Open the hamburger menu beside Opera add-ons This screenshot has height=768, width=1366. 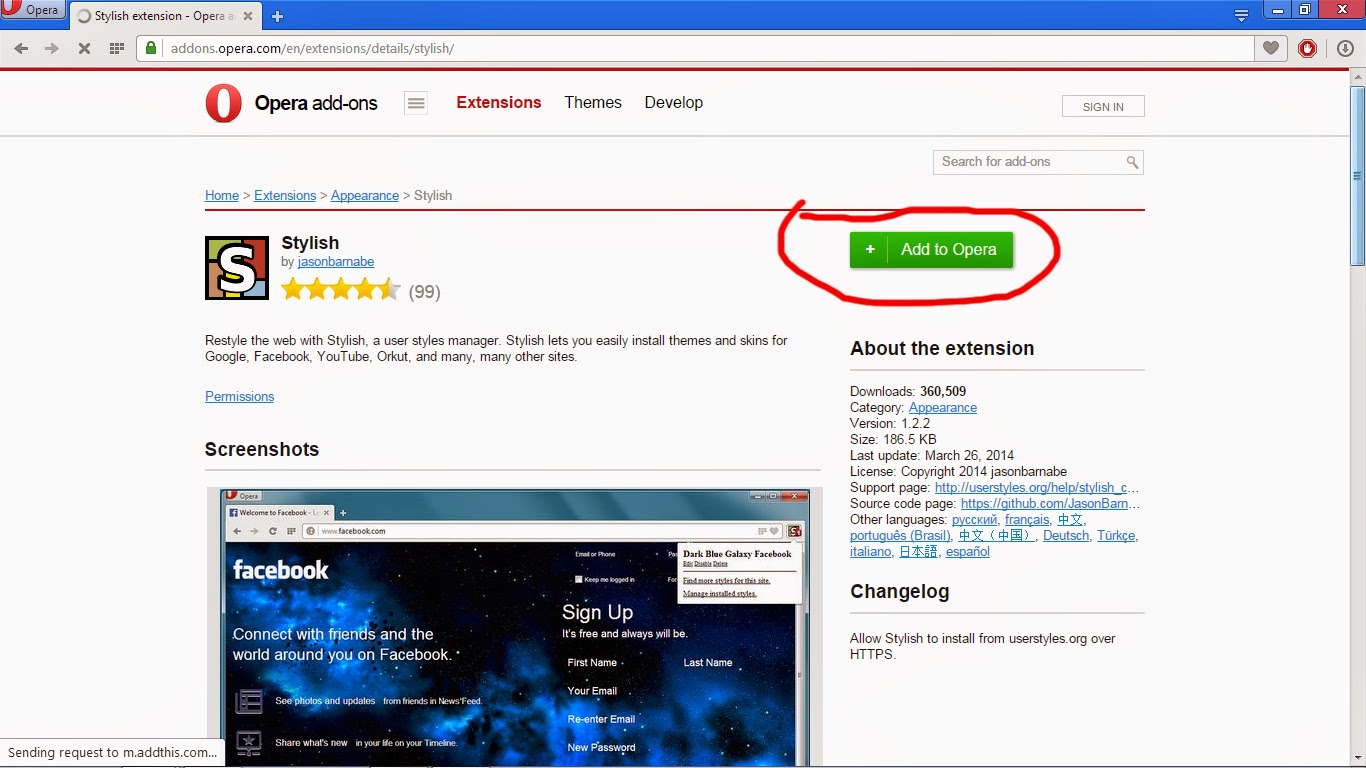(x=416, y=103)
